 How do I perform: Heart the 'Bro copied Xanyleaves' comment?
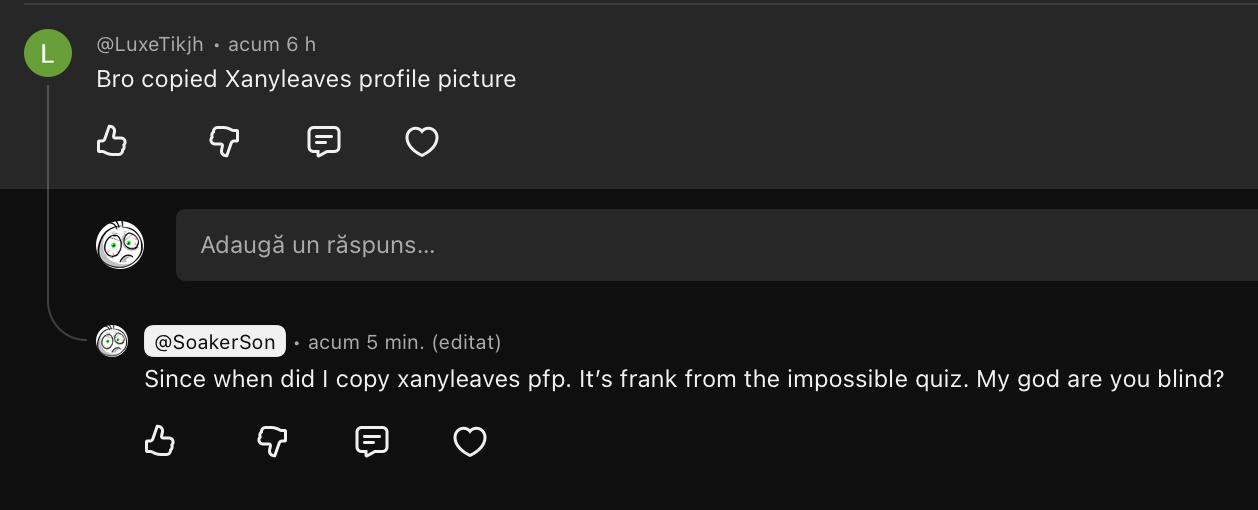point(422,141)
